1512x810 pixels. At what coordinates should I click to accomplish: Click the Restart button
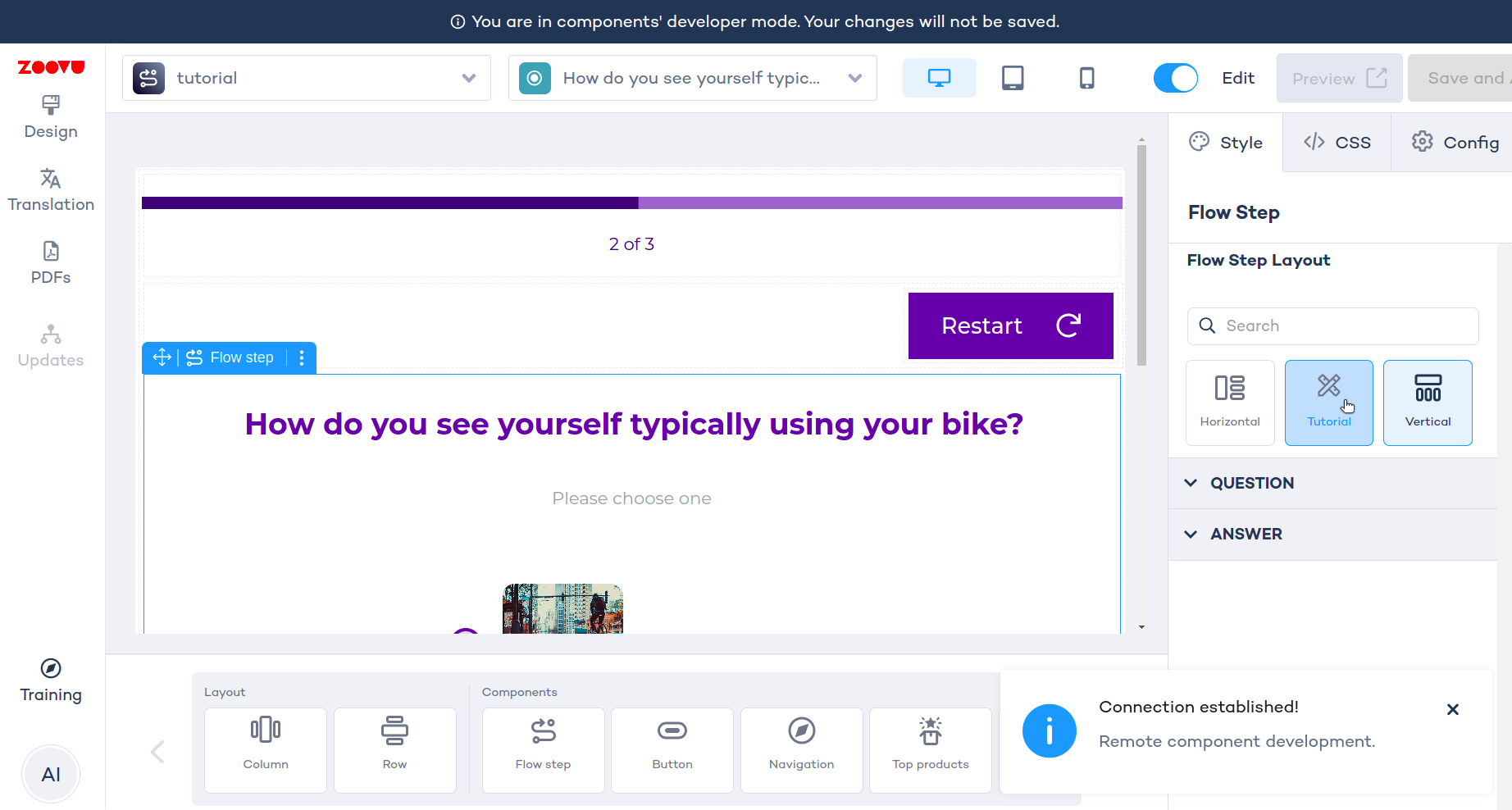(x=1010, y=325)
